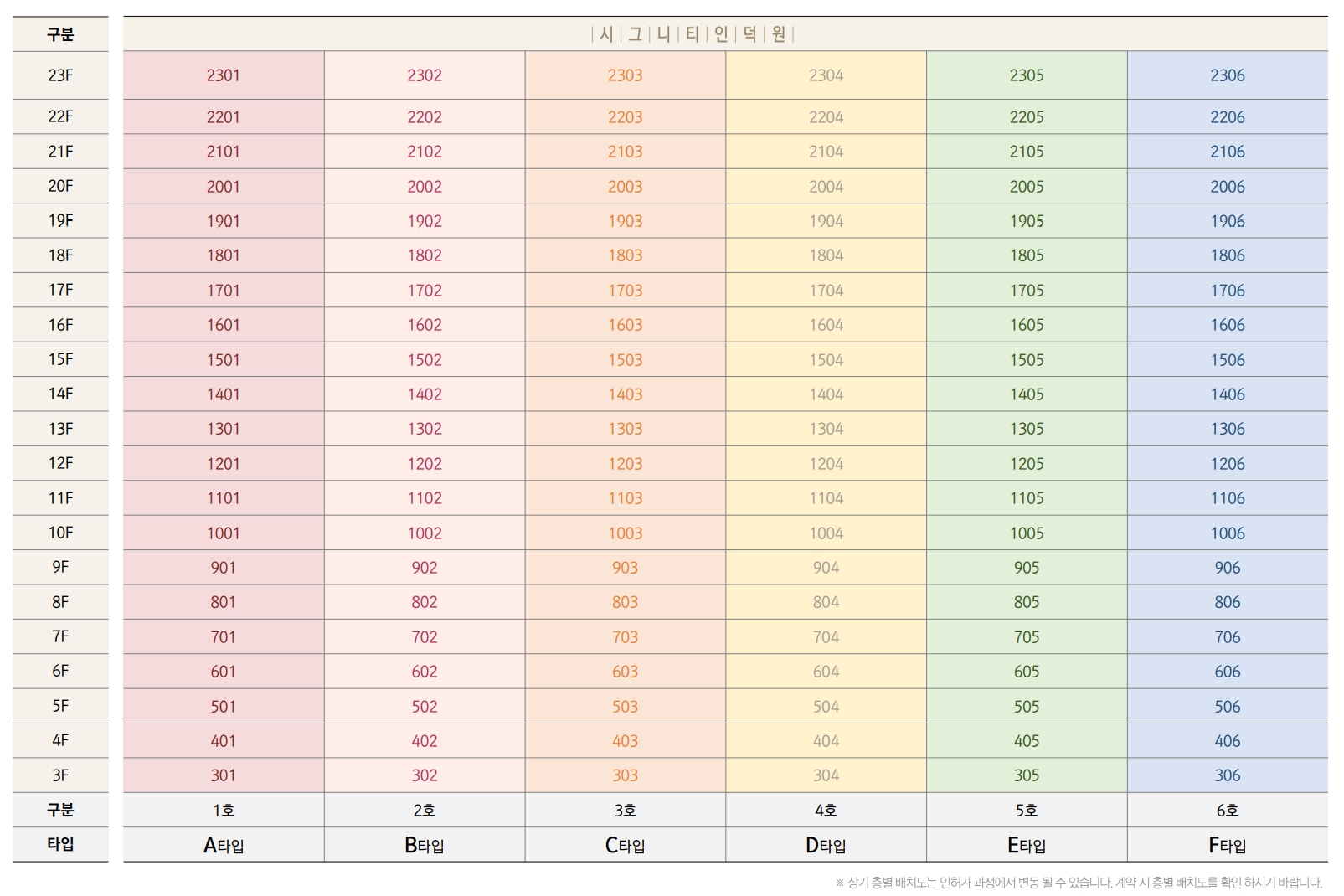Choose unit 401
The width and height of the screenshot is (1344, 896).
[x=224, y=741]
